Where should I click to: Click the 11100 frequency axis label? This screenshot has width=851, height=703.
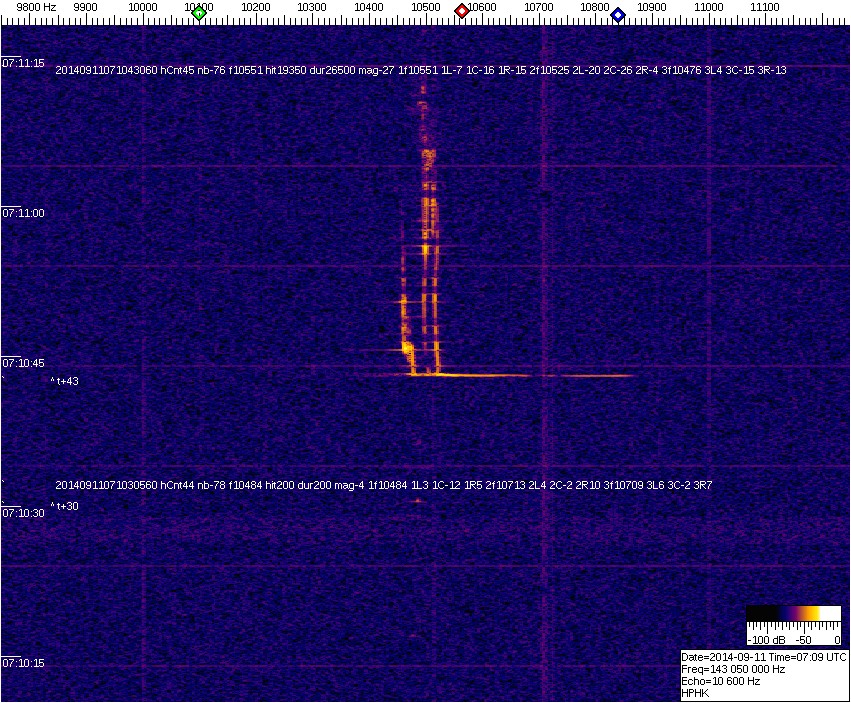(x=765, y=7)
